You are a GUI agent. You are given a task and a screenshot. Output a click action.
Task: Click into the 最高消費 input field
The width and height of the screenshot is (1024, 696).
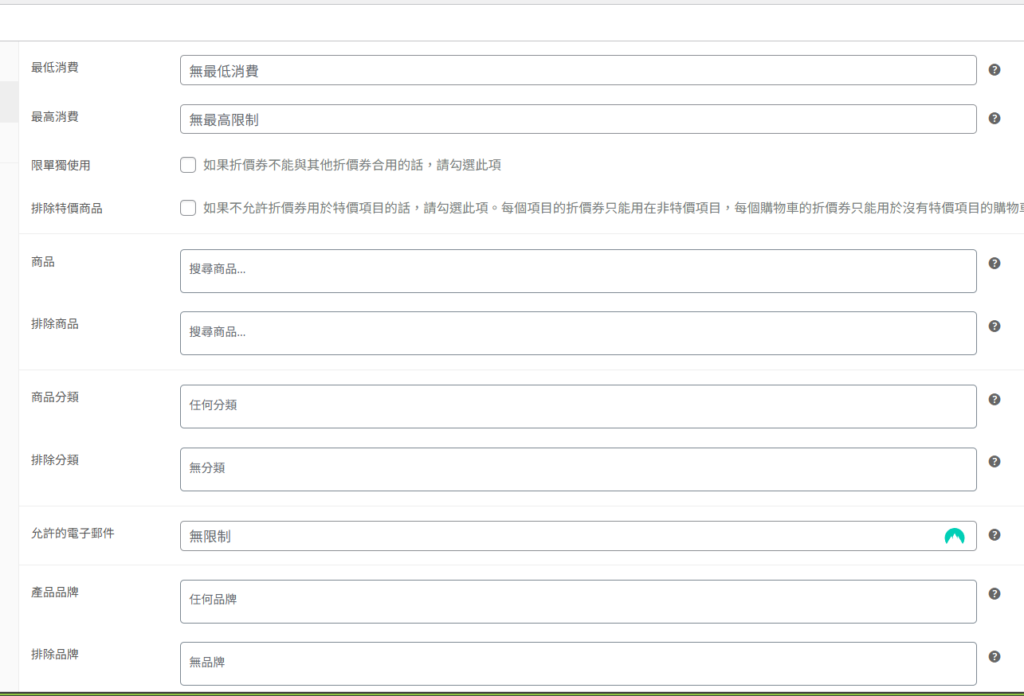tap(578, 119)
